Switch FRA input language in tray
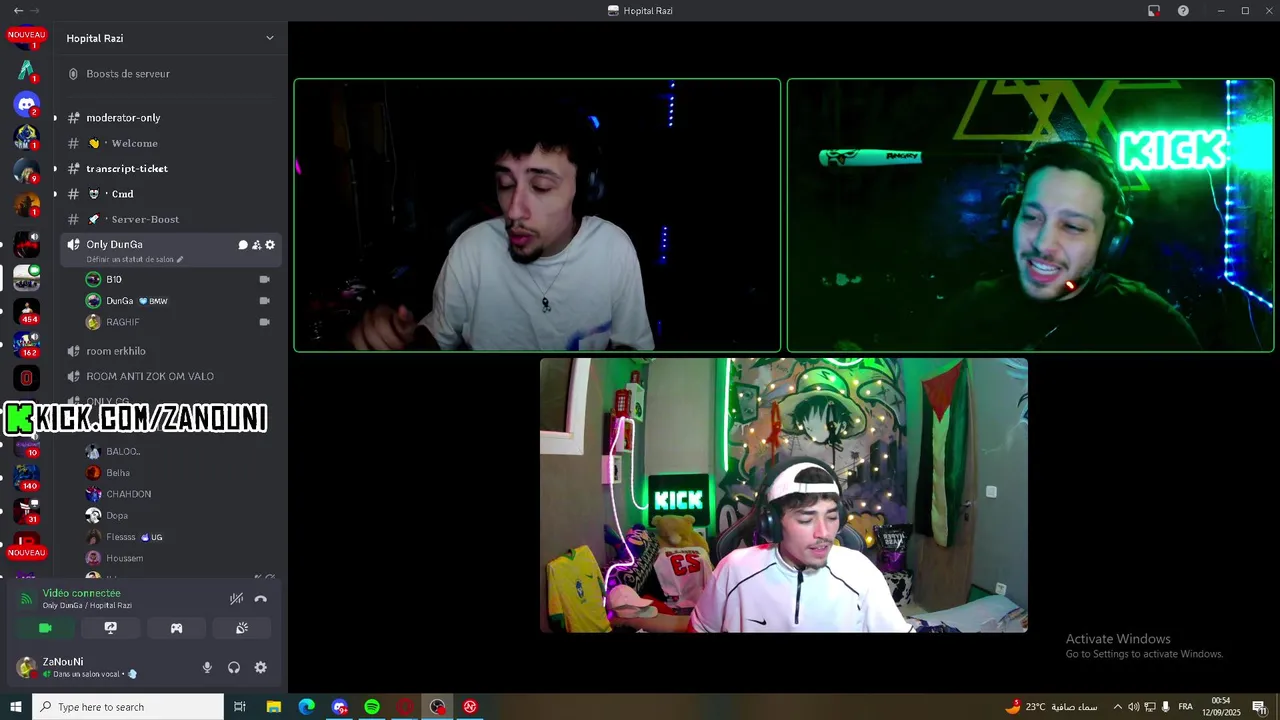 [1185, 707]
